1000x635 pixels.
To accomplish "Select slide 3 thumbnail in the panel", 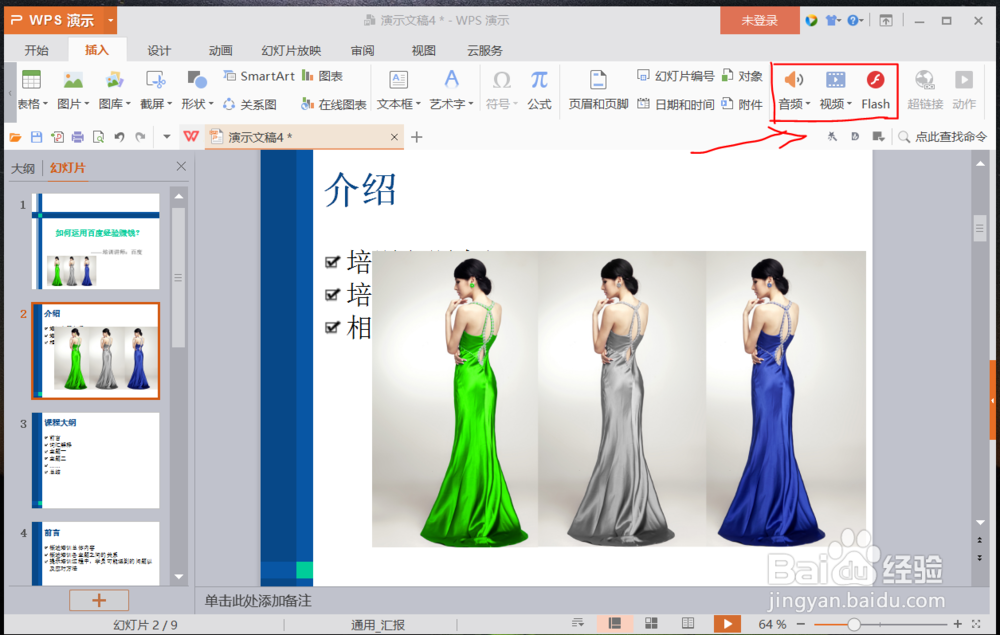I will point(95,459).
